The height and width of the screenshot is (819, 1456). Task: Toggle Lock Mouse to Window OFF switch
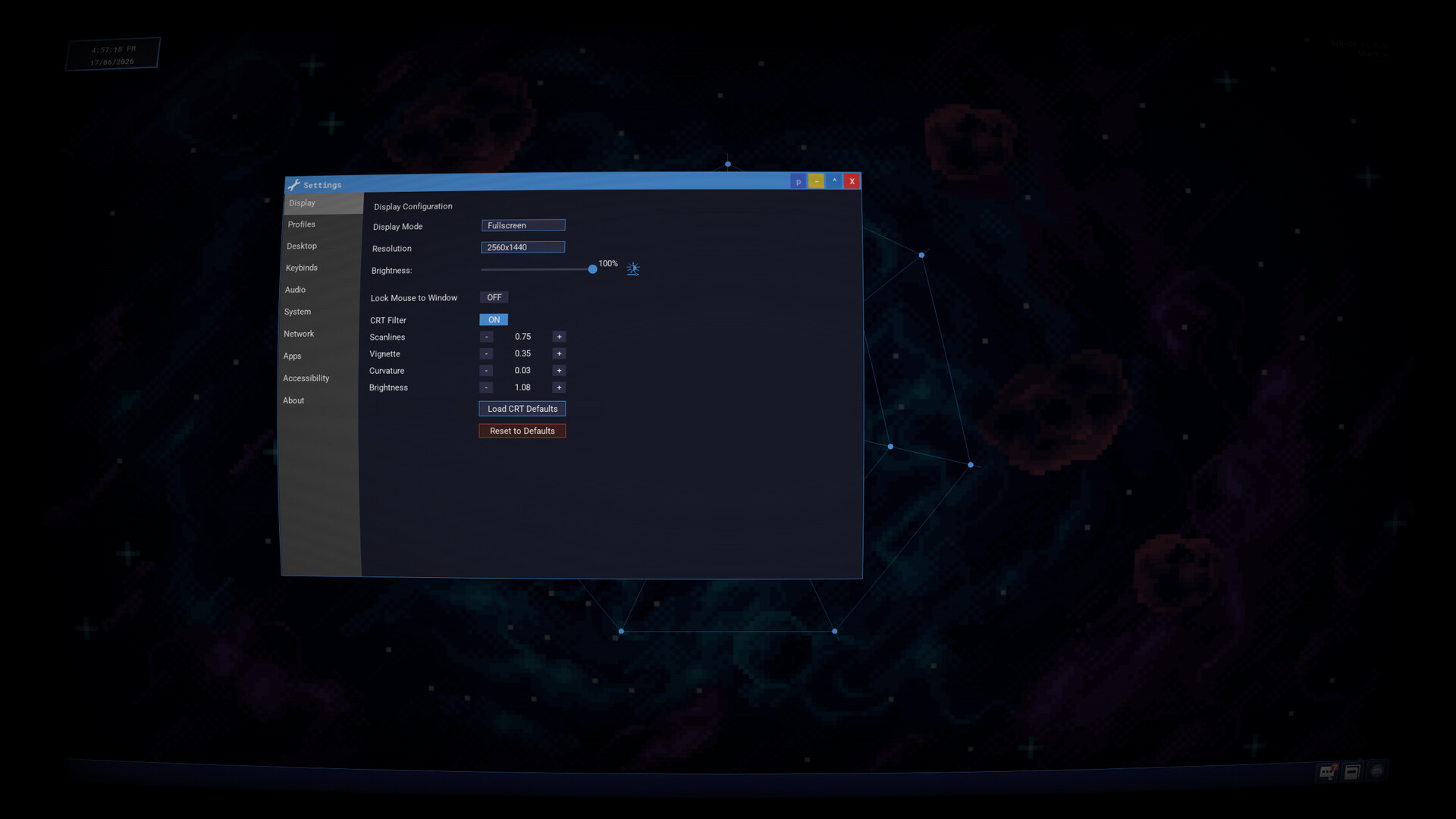[x=494, y=297]
